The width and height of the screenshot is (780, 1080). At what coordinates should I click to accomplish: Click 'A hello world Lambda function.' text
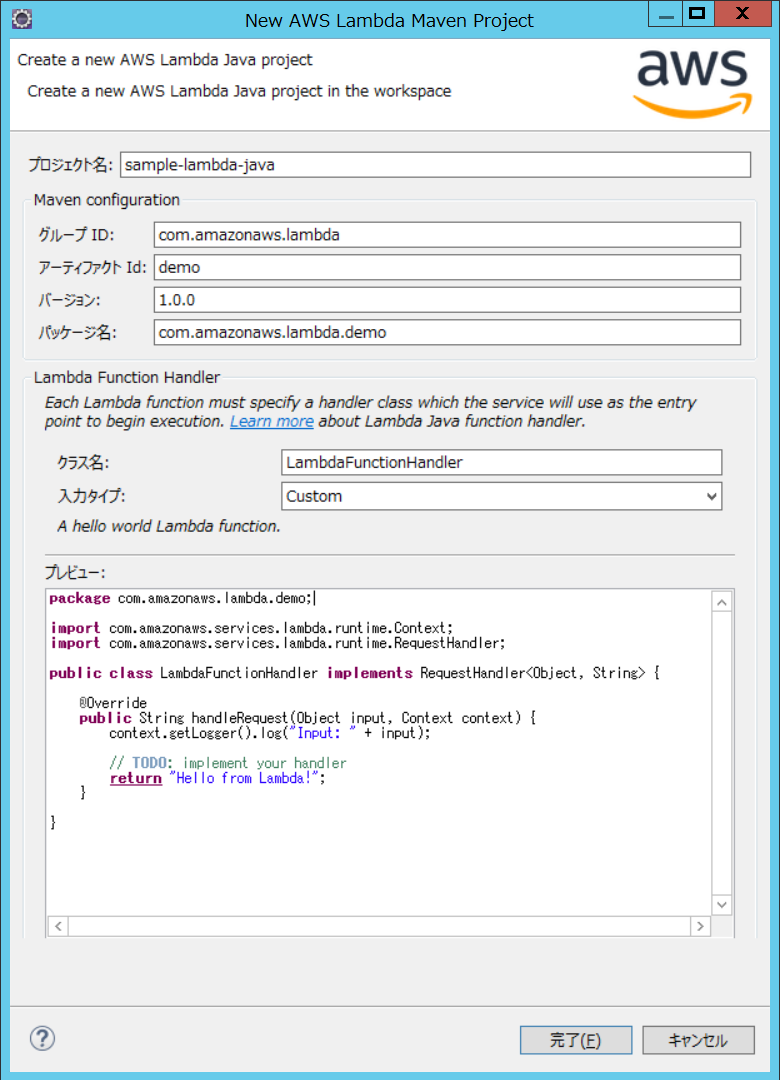tap(169, 526)
